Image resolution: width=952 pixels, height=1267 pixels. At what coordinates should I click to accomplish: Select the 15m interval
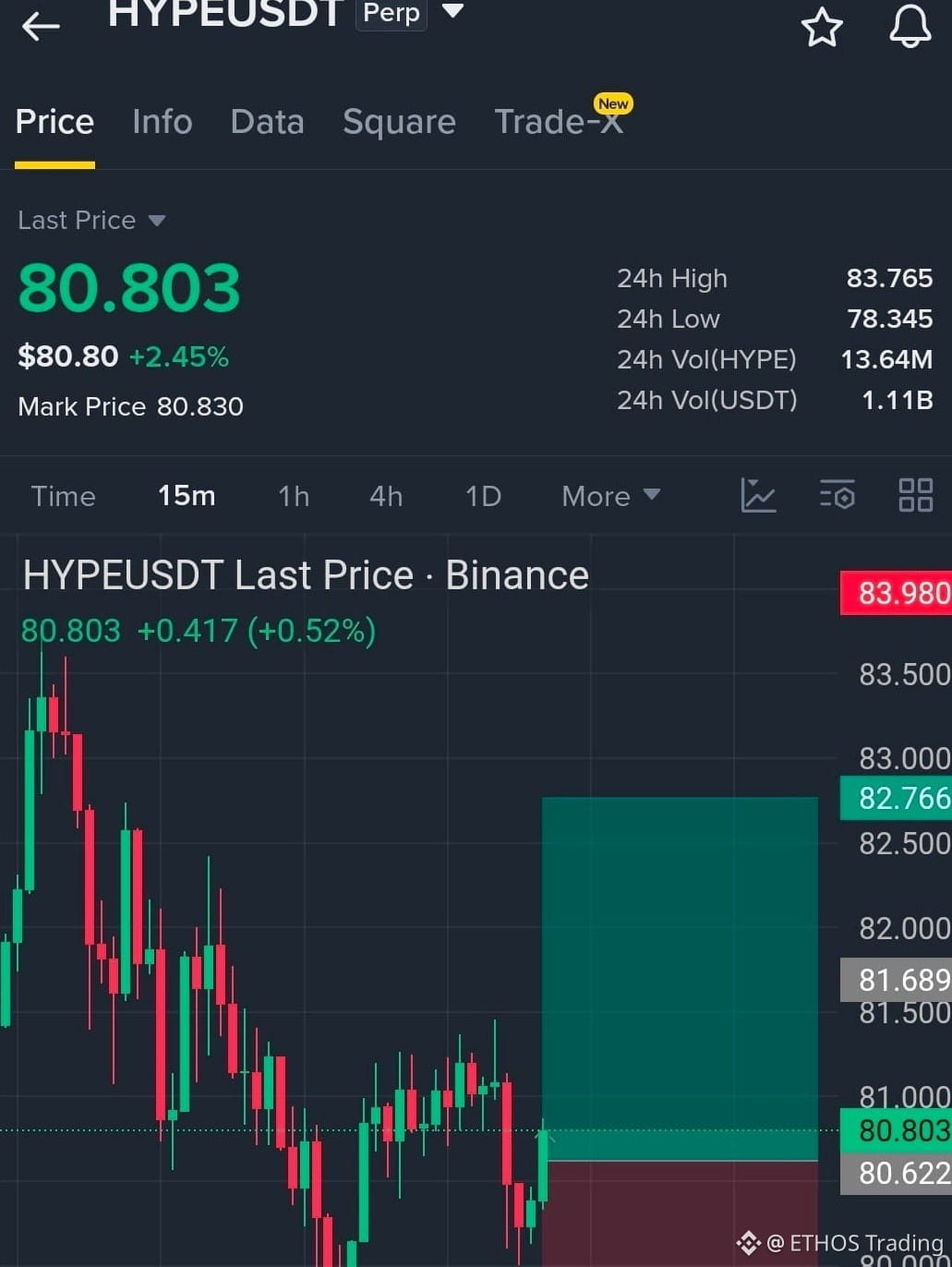tap(187, 496)
